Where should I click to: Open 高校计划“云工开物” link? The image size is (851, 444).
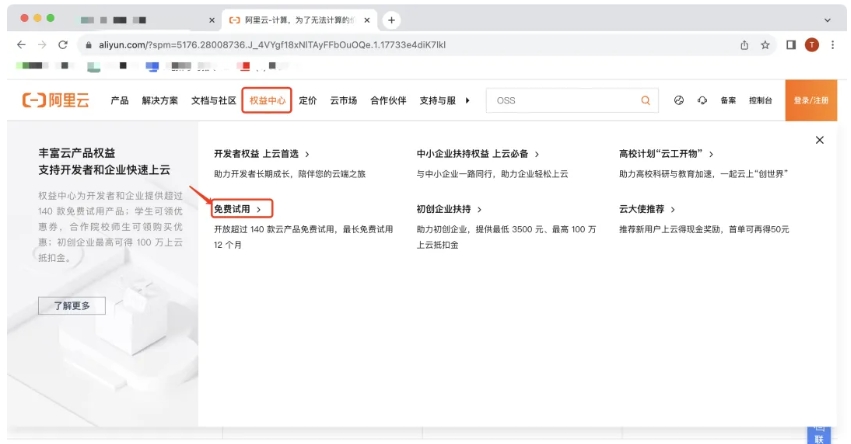click(x=661, y=154)
